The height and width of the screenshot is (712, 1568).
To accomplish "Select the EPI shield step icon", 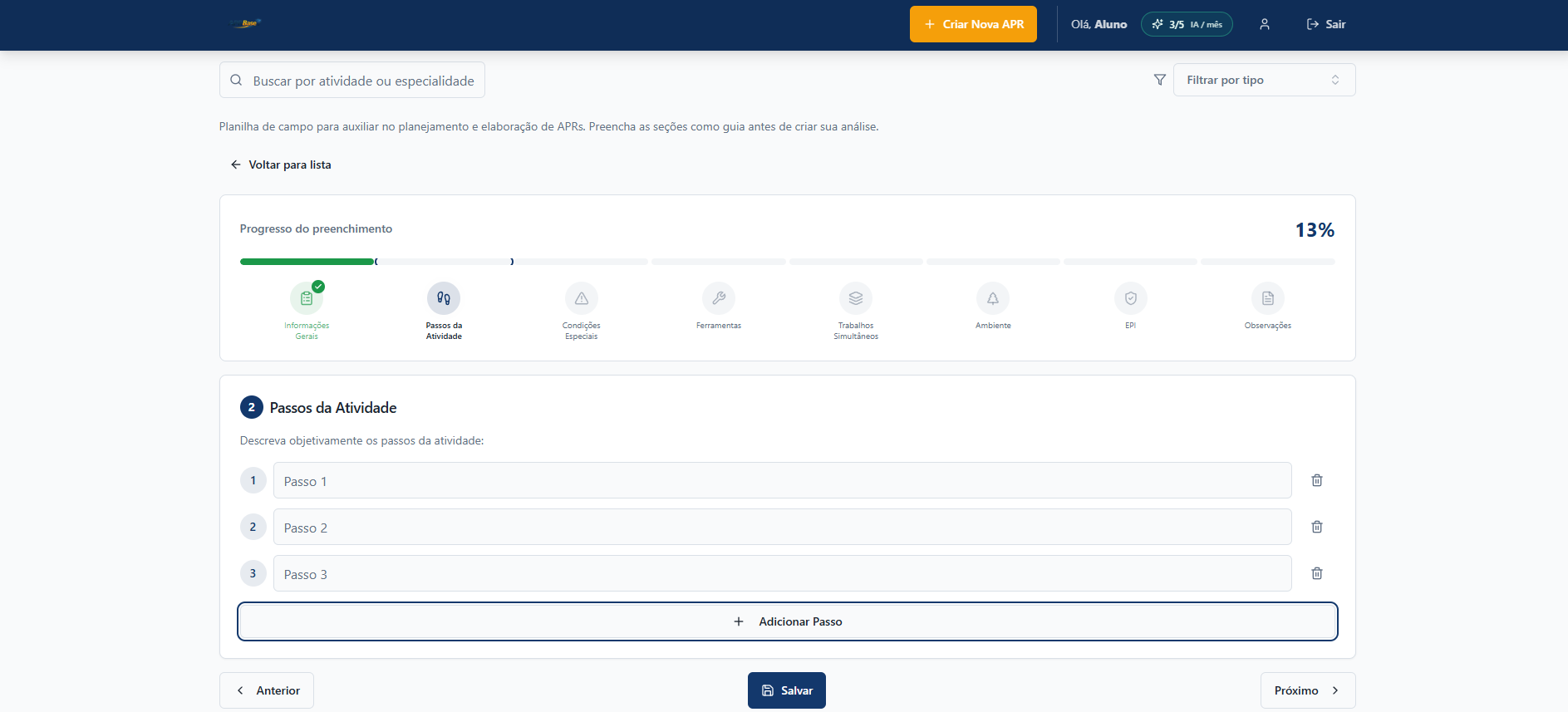I will pyautogui.click(x=1131, y=298).
